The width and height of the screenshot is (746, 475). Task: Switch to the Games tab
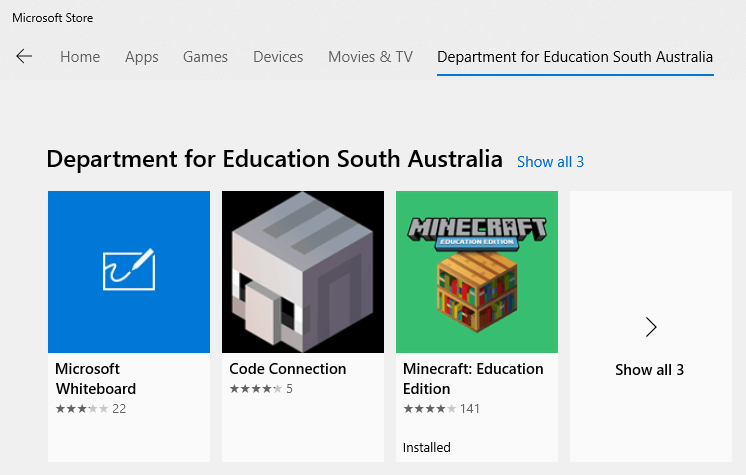206,57
